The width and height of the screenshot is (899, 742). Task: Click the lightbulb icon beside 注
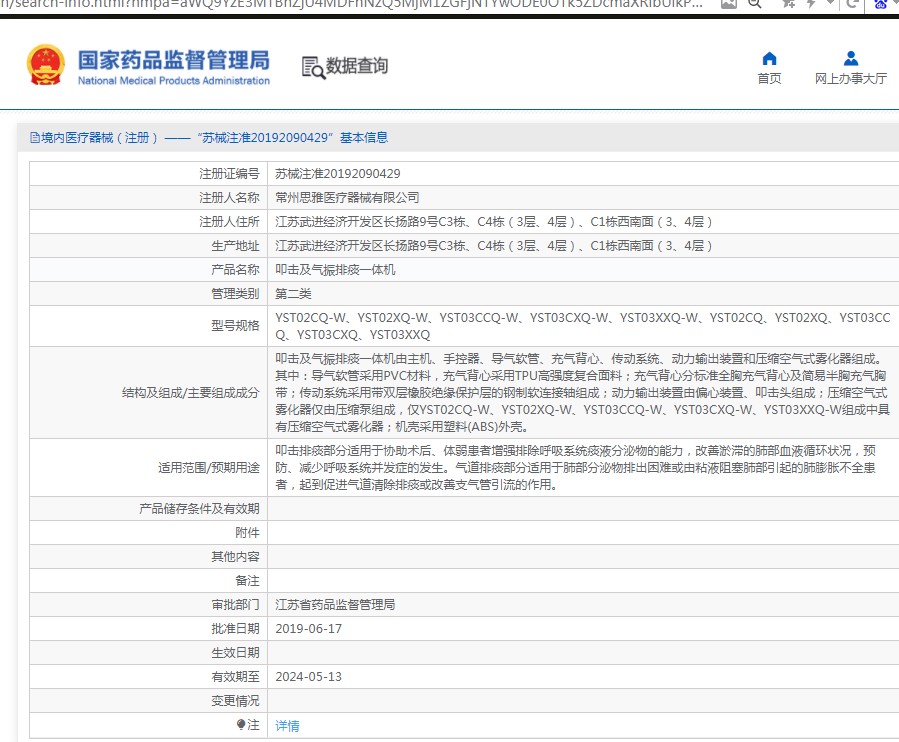coord(241,725)
